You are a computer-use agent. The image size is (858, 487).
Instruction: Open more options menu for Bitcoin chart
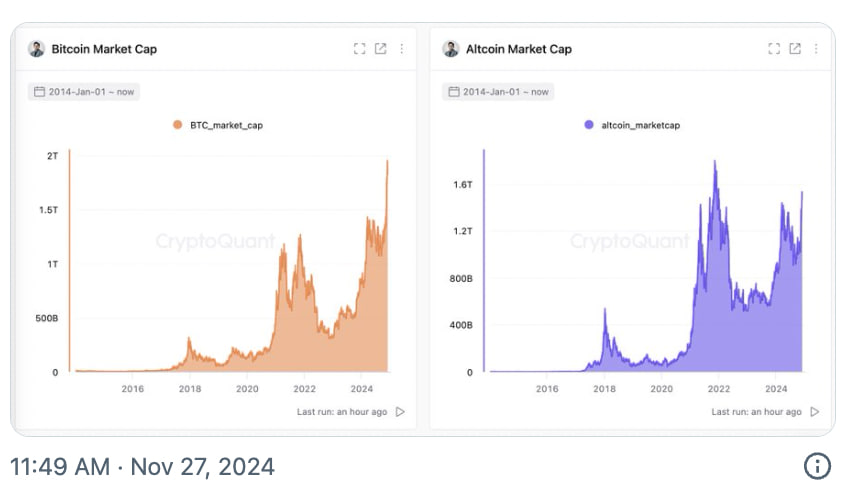point(402,49)
